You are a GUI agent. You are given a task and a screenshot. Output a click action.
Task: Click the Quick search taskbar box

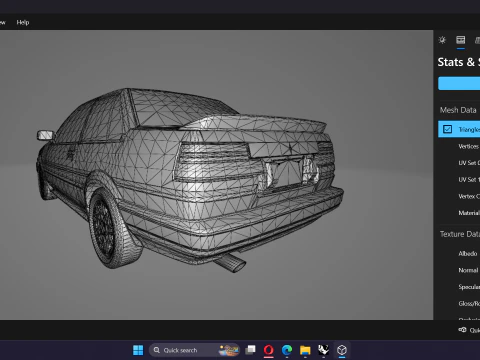coord(194,350)
